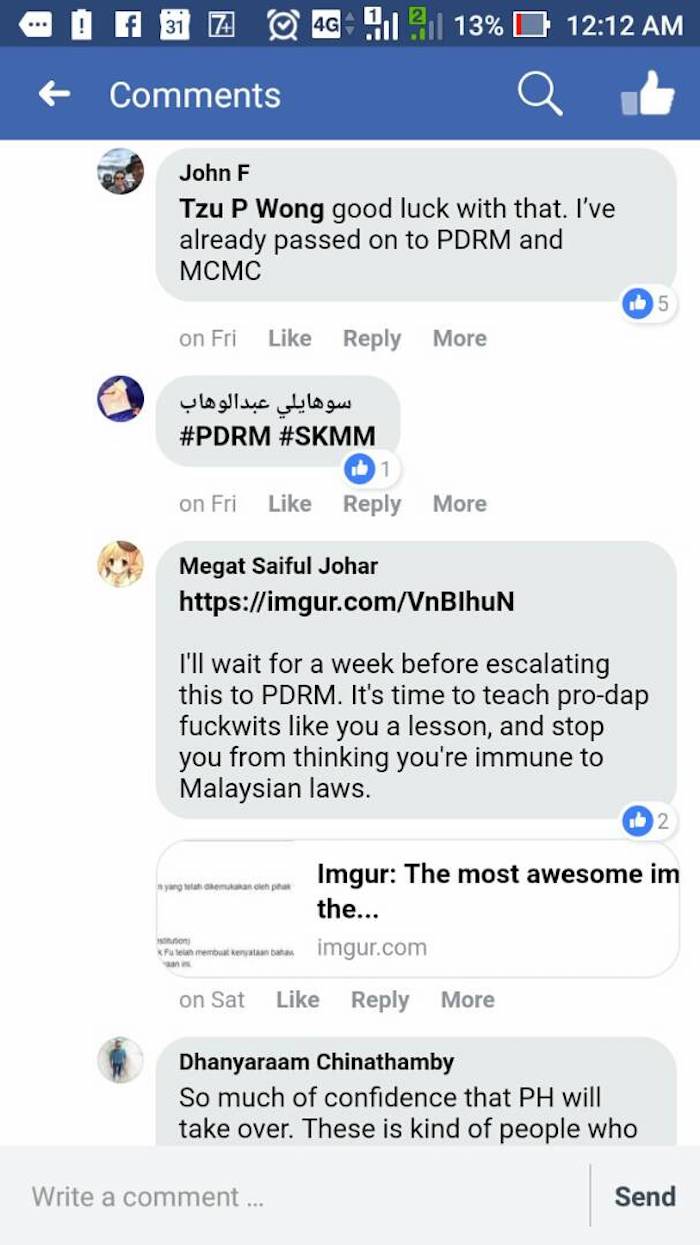Reply to John F's comment
The height and width of the screenshot is (1245, 700).
coord(372,338)
